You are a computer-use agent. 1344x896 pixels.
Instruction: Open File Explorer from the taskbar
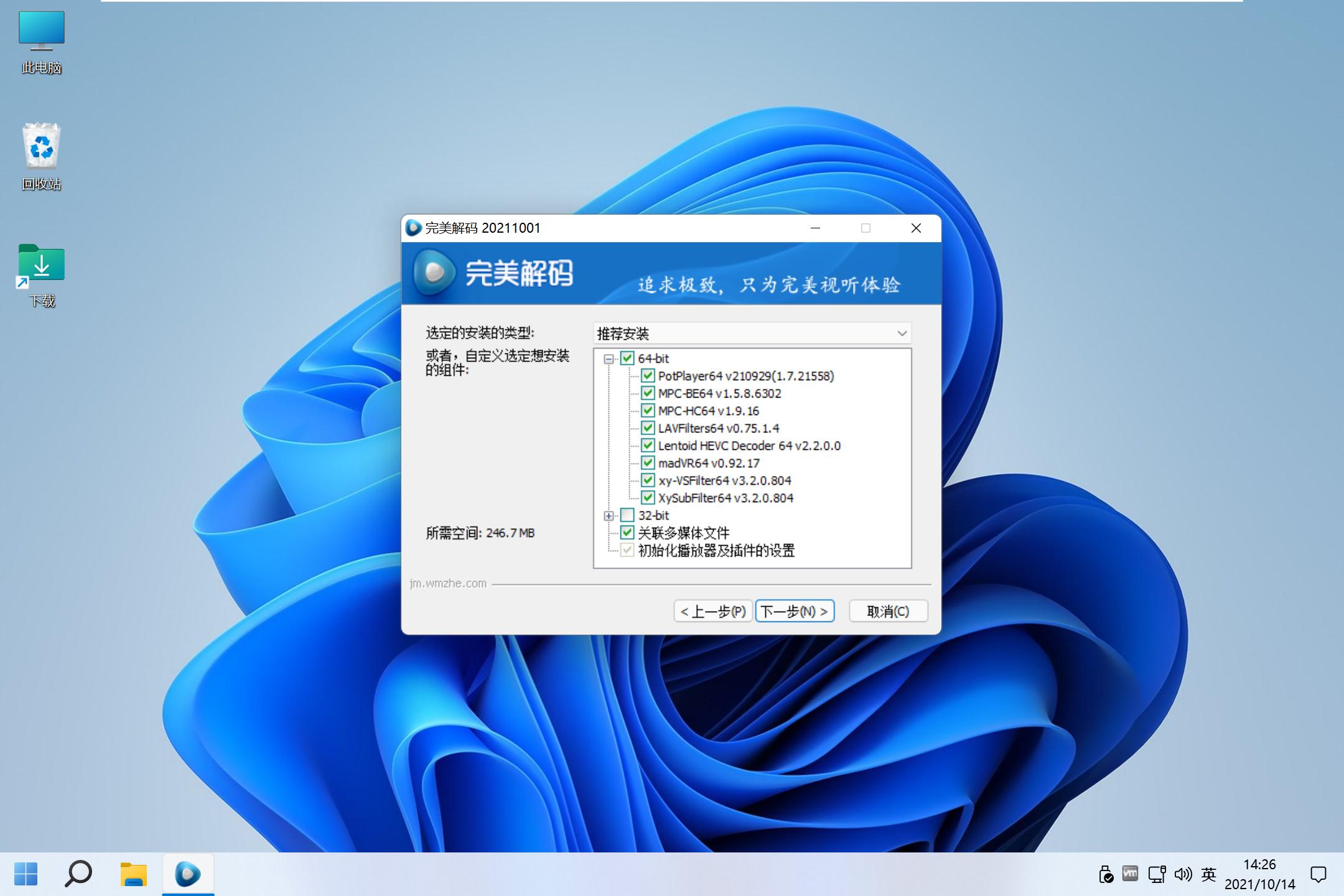133,874
